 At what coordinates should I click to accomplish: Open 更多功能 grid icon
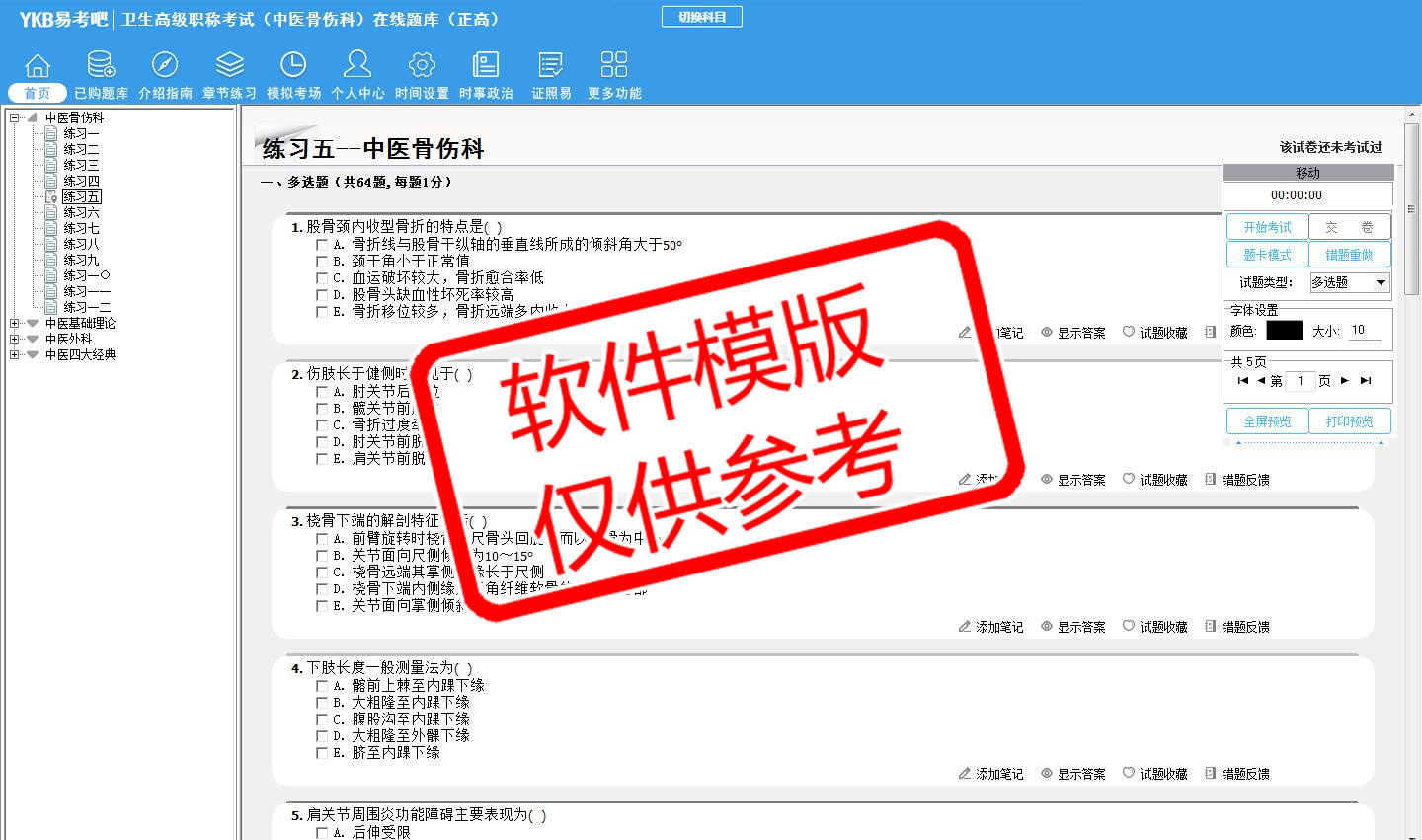point(613,65)
